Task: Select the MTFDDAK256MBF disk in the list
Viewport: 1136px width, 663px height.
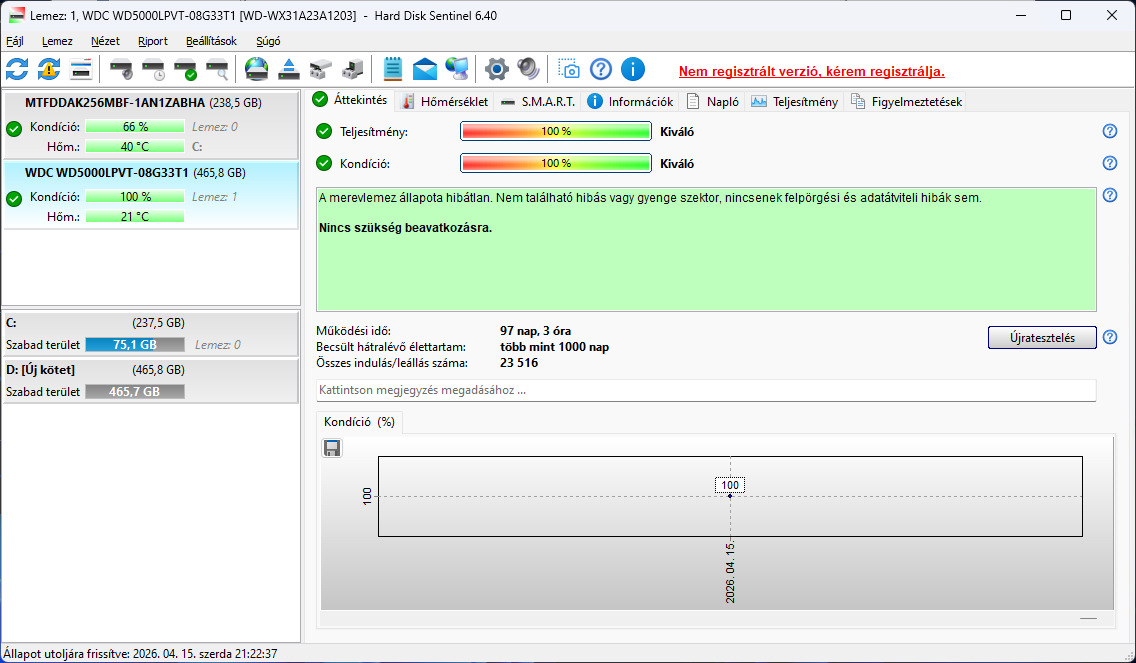Action: click(x=151, y=125)
